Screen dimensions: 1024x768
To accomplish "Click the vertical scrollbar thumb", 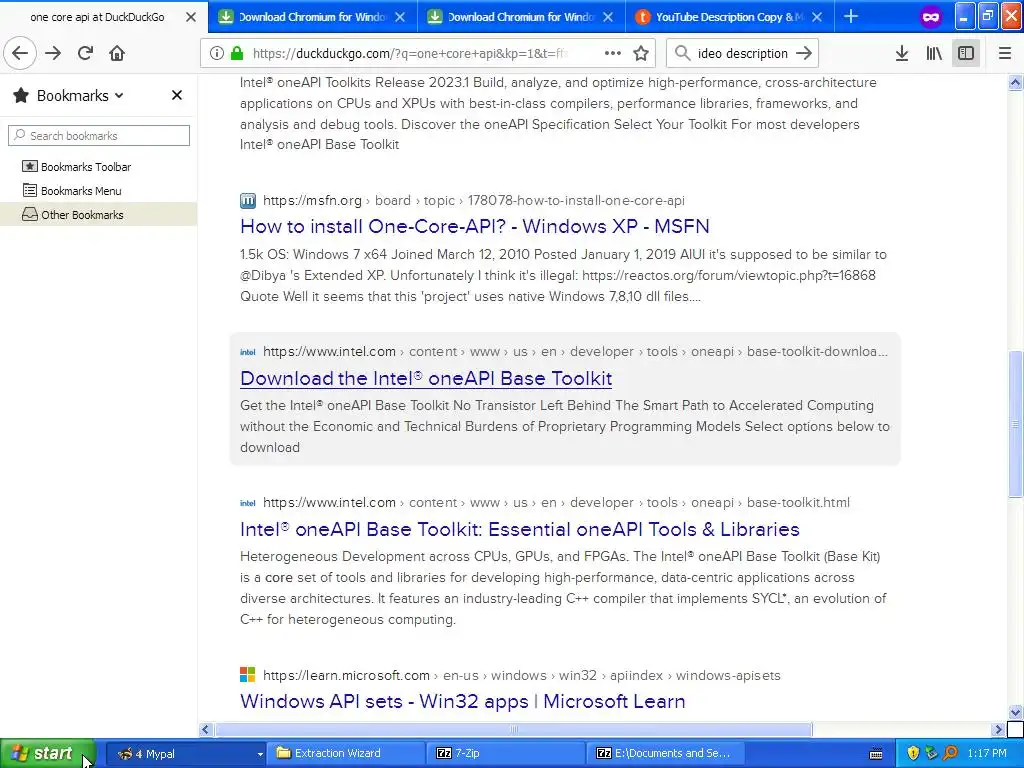I will coord(1015,424).
